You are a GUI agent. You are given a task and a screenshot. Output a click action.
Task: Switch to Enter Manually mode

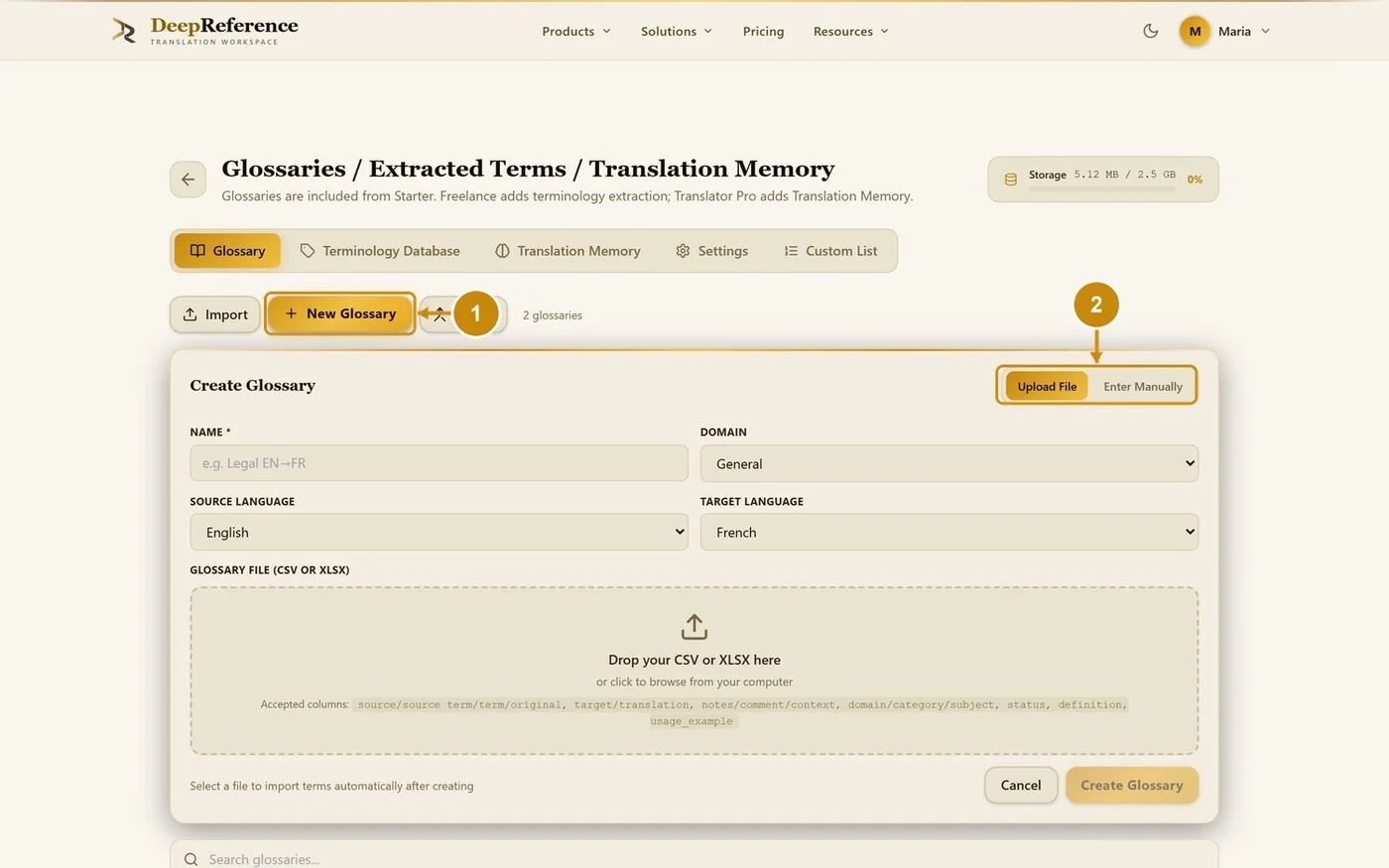pyautogui.click(x=1143, y=386)
